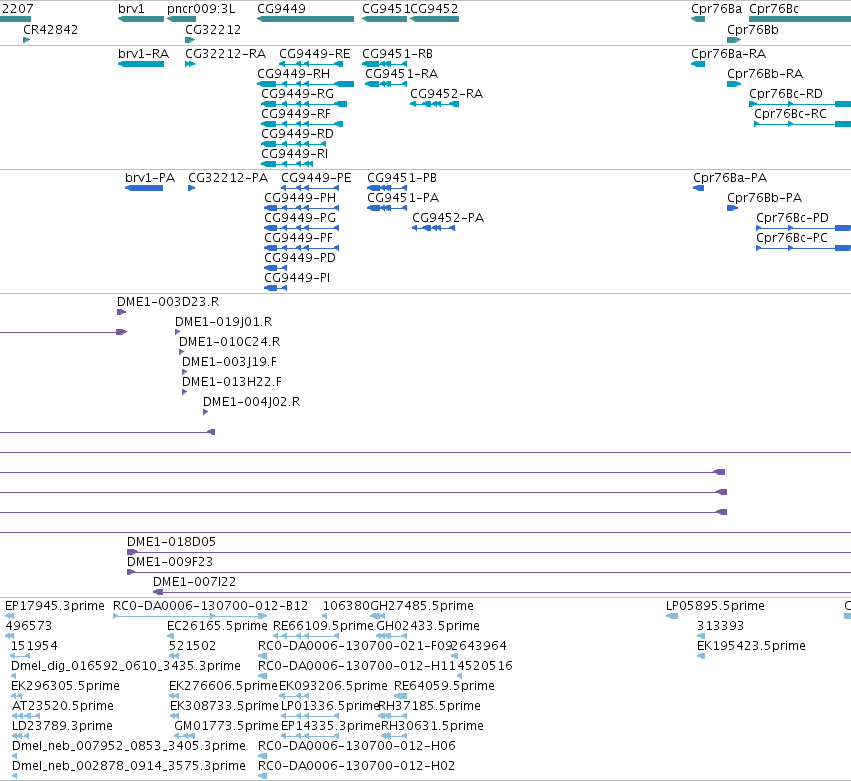This screenshot has height=781, width=851.
Task: Select BAC clone DME1-009F23
Action: (170, 562)
